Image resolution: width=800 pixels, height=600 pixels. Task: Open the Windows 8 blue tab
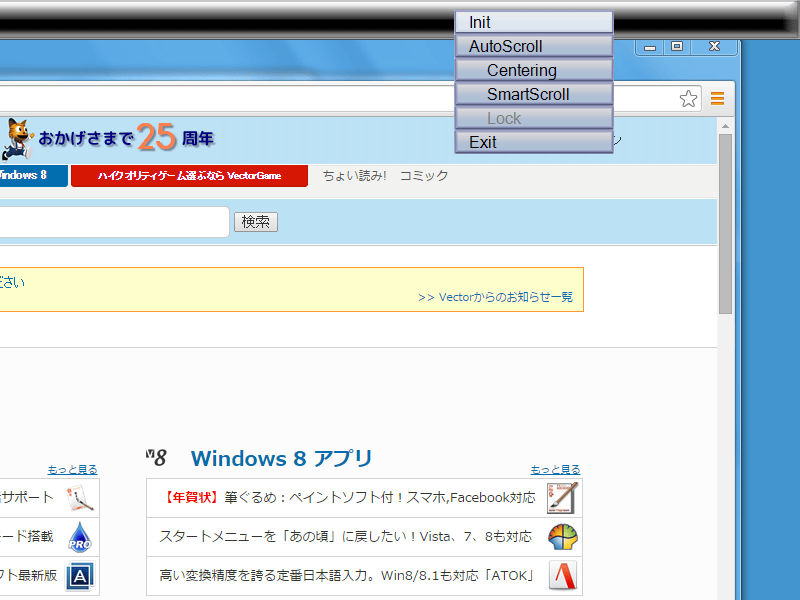pyautogui.click(x=33, y=176)
